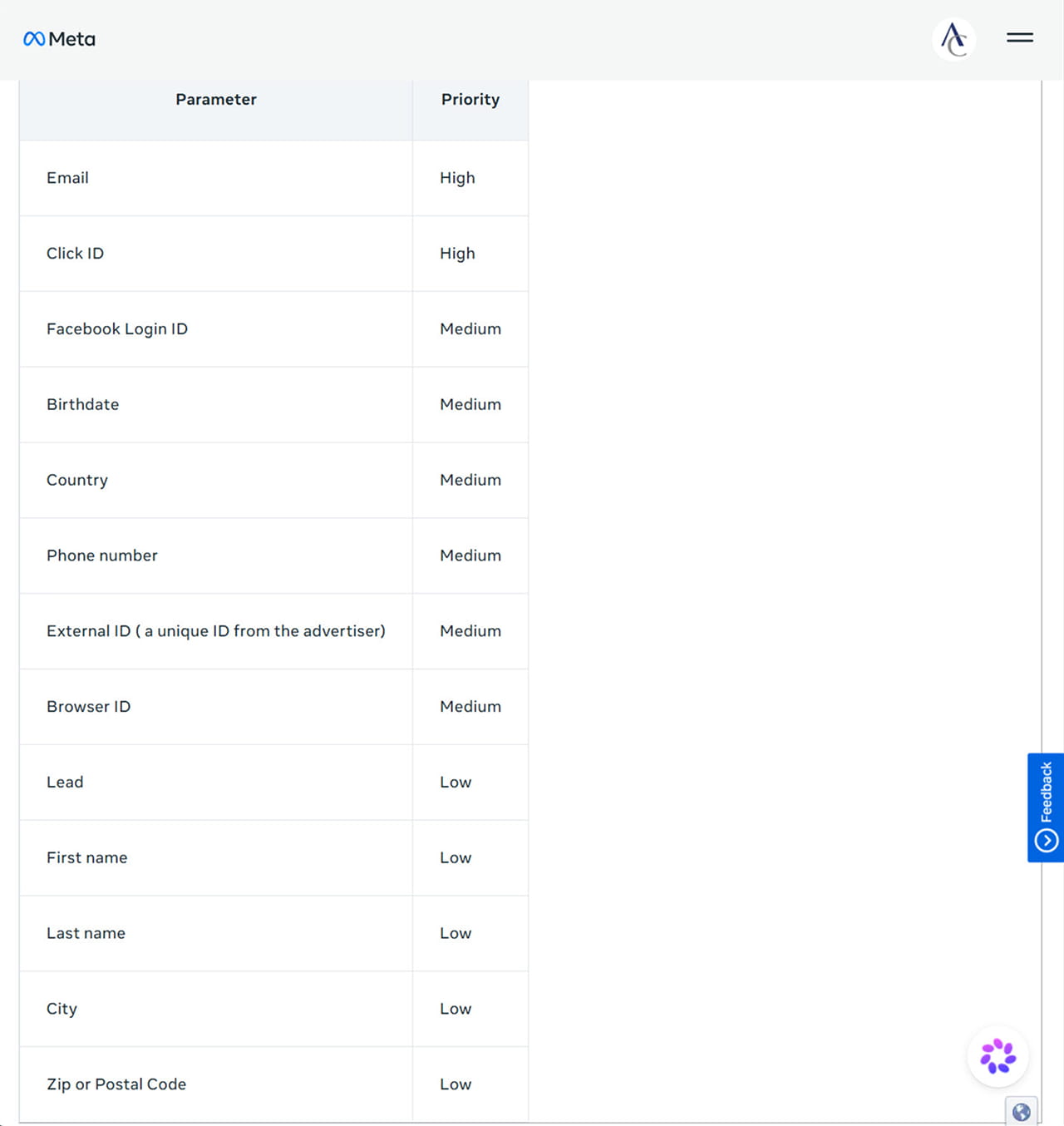Screen dimensions: 1064x1126
Task: Click the Zip or Postal Code cell
Action: [216, 1084]
